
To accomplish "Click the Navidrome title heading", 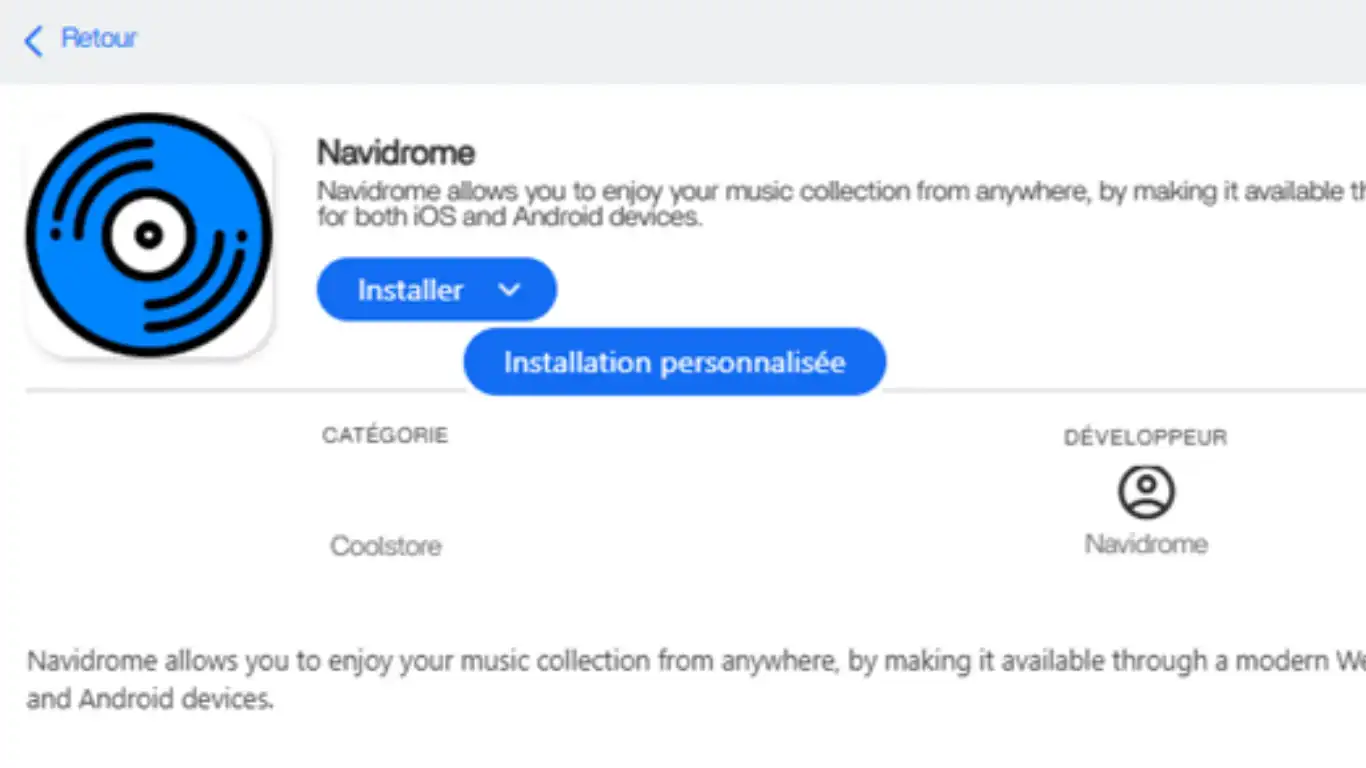I will coord(395,152).
